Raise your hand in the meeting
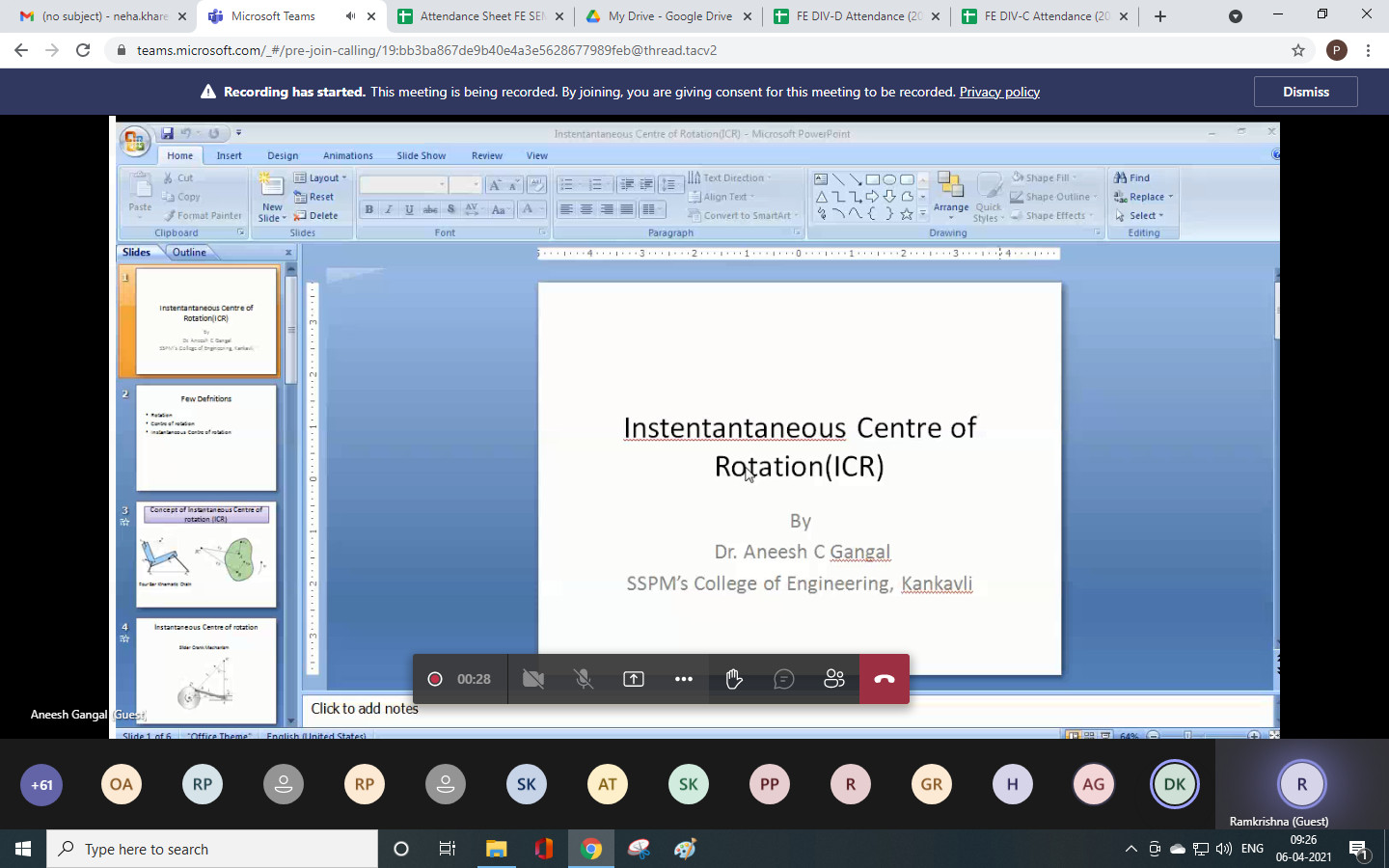The height and width of the screenshot is (868, 1389). pyautogui.click(x=734, y=679)
